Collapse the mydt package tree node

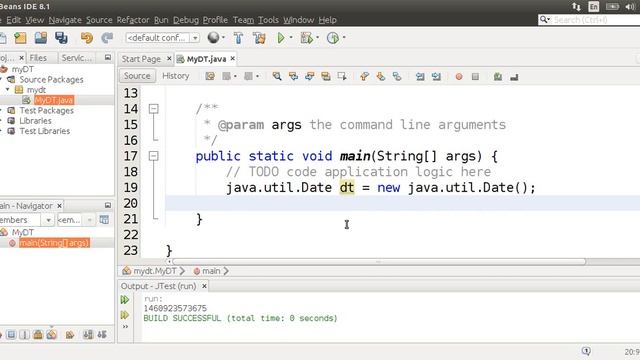pyautogui.click(x=7, y=89)
